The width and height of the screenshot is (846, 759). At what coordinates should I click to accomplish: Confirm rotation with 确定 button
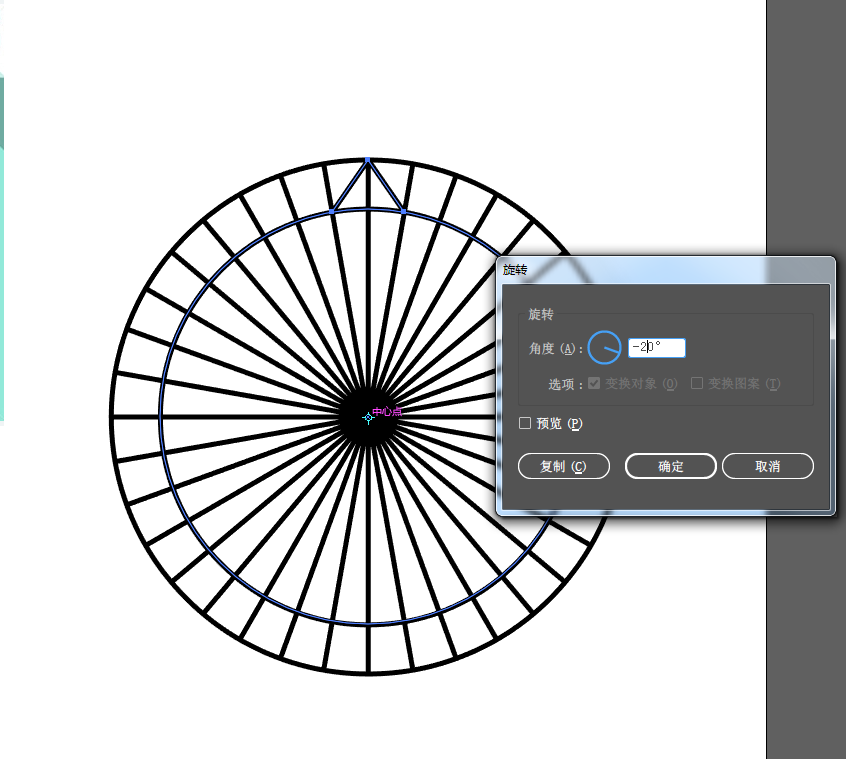tap(671, 466)
